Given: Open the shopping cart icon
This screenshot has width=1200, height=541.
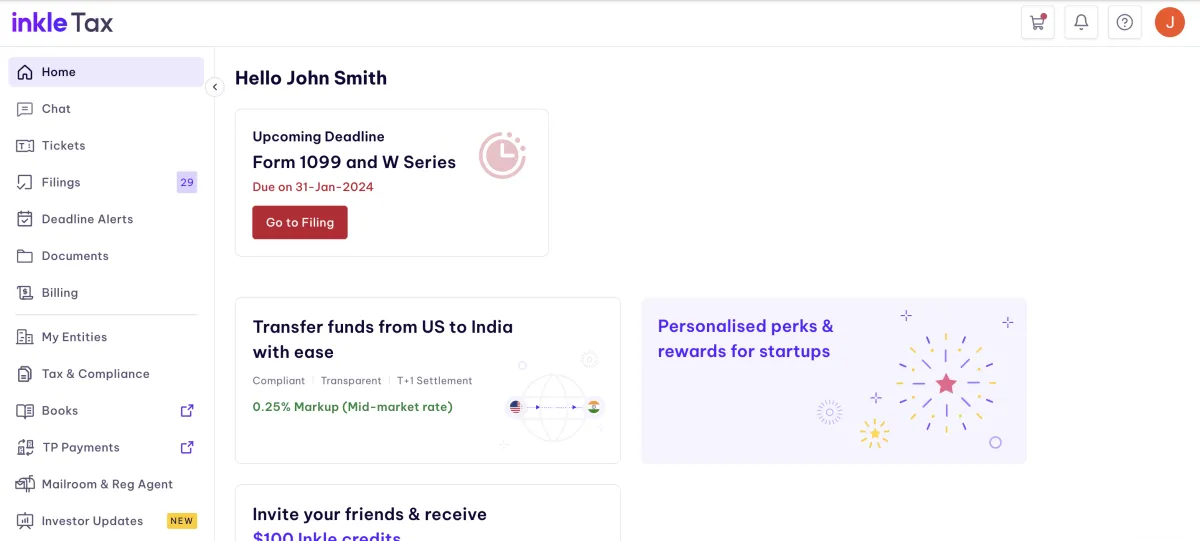Looking at the screenshot, I should tap(1038, 22).
